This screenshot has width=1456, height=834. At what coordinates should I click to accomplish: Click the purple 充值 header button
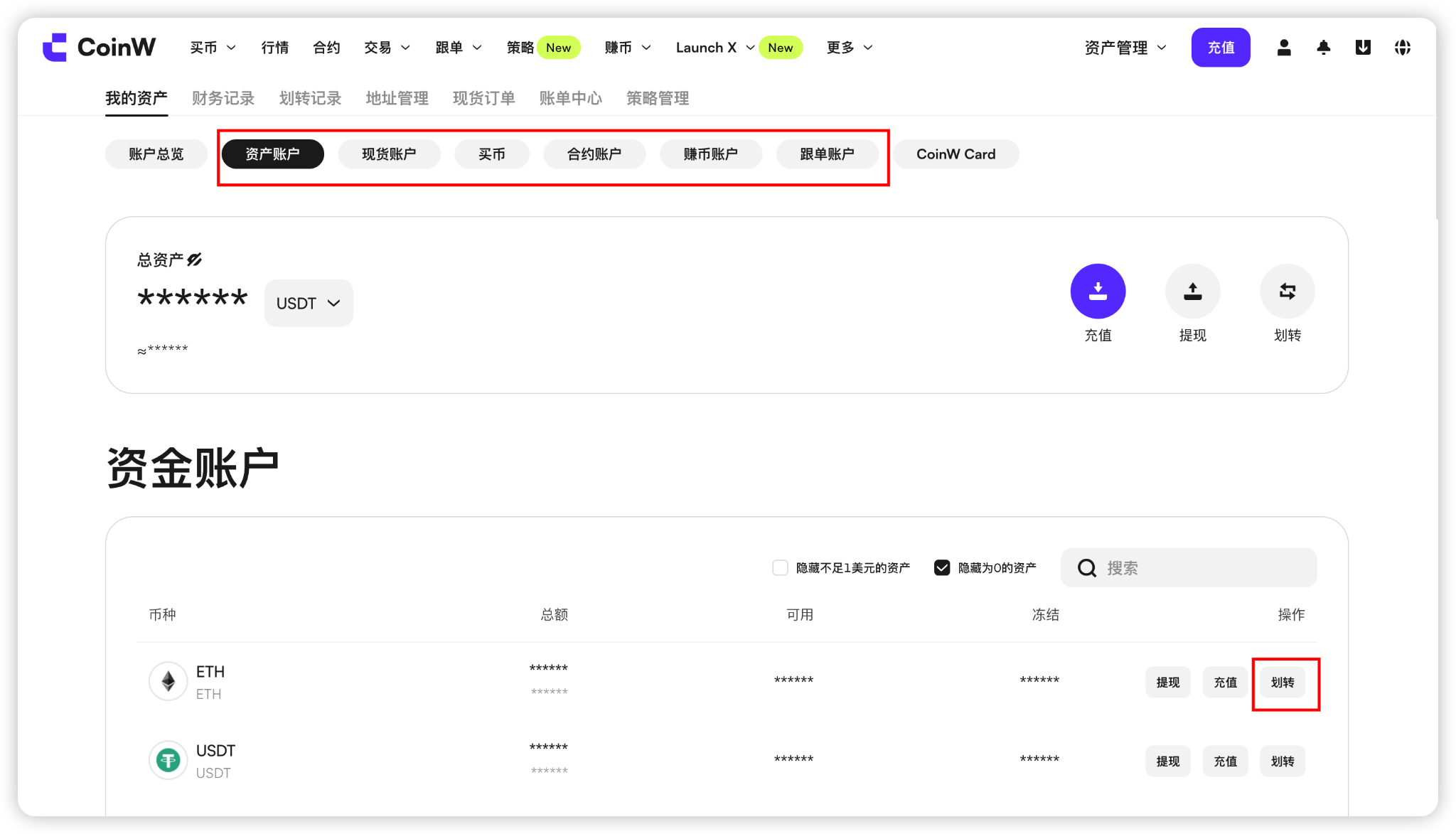point(1221,48)
